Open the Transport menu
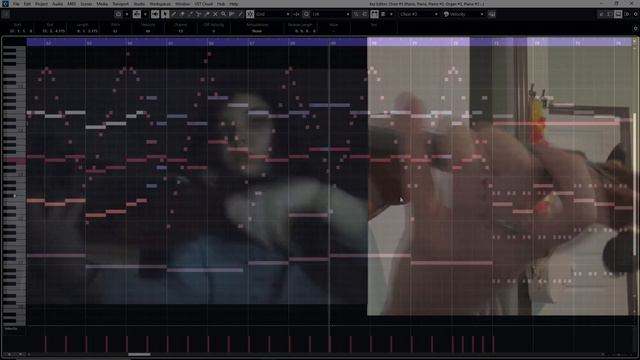 [120, 4]
